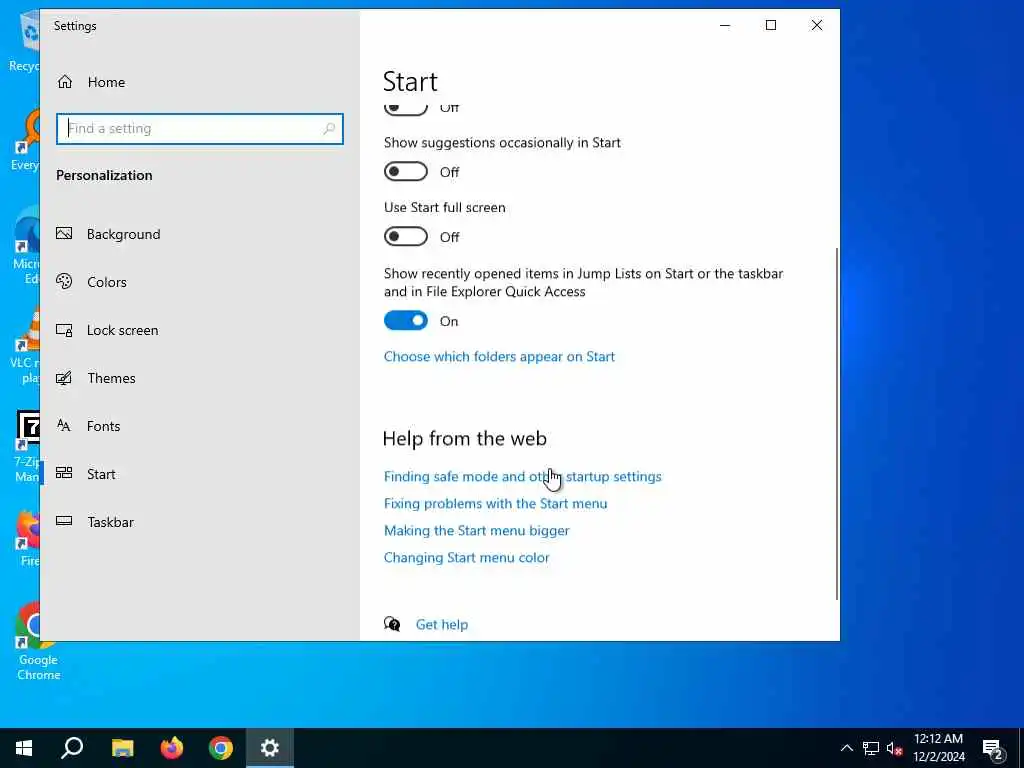Open the clock and date flyout

[938, 748]
